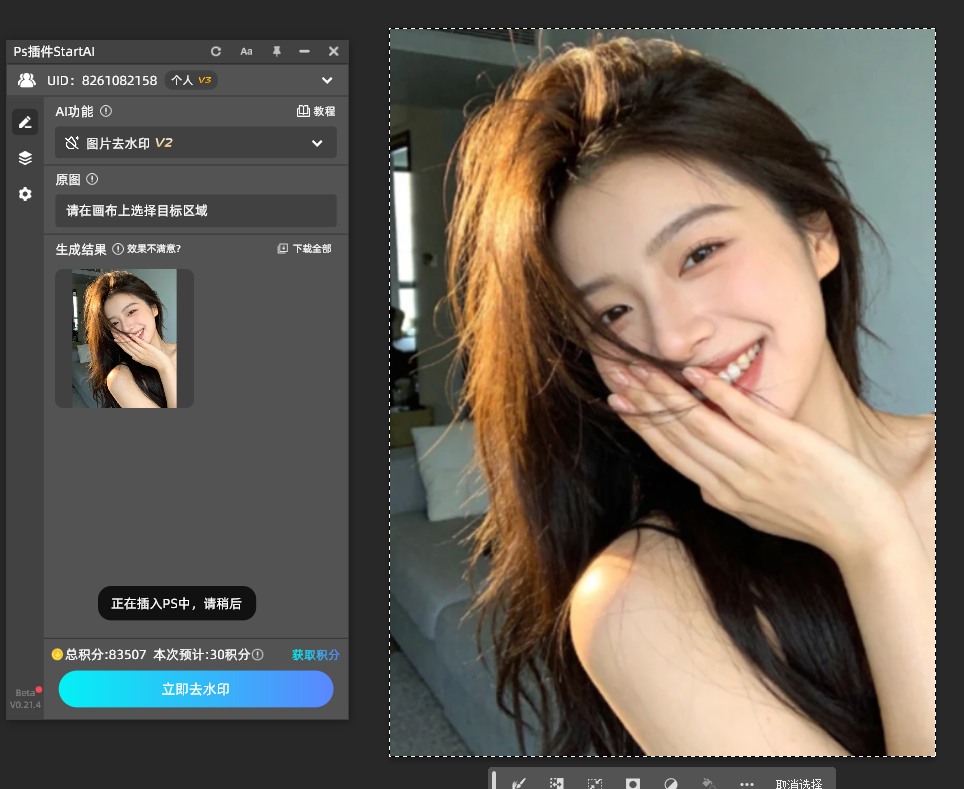
Task: Pin the StartAI plugin panel
Action: (277, 51)
